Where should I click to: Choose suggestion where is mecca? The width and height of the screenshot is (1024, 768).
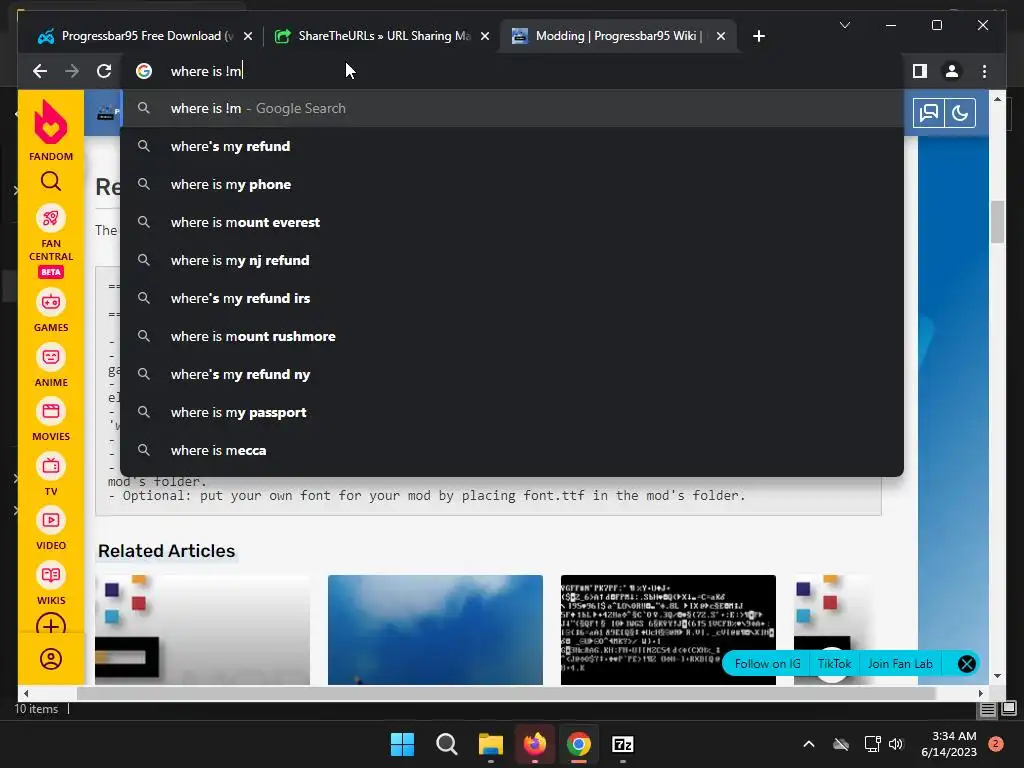tap(512, 450)
